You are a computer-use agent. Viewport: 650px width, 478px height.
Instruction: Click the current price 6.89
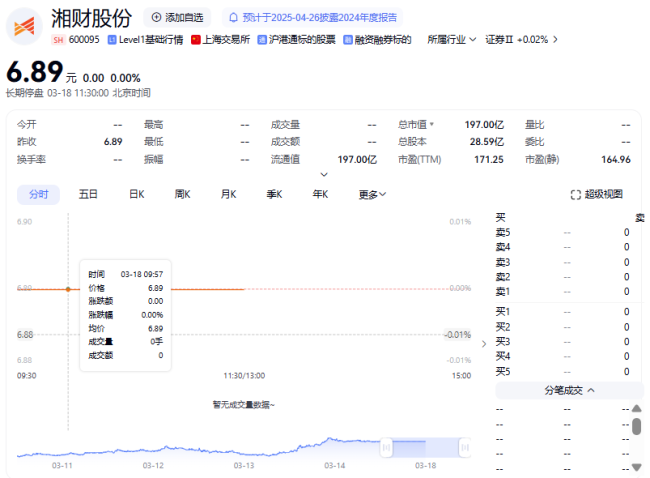click(x=35, y=72)
